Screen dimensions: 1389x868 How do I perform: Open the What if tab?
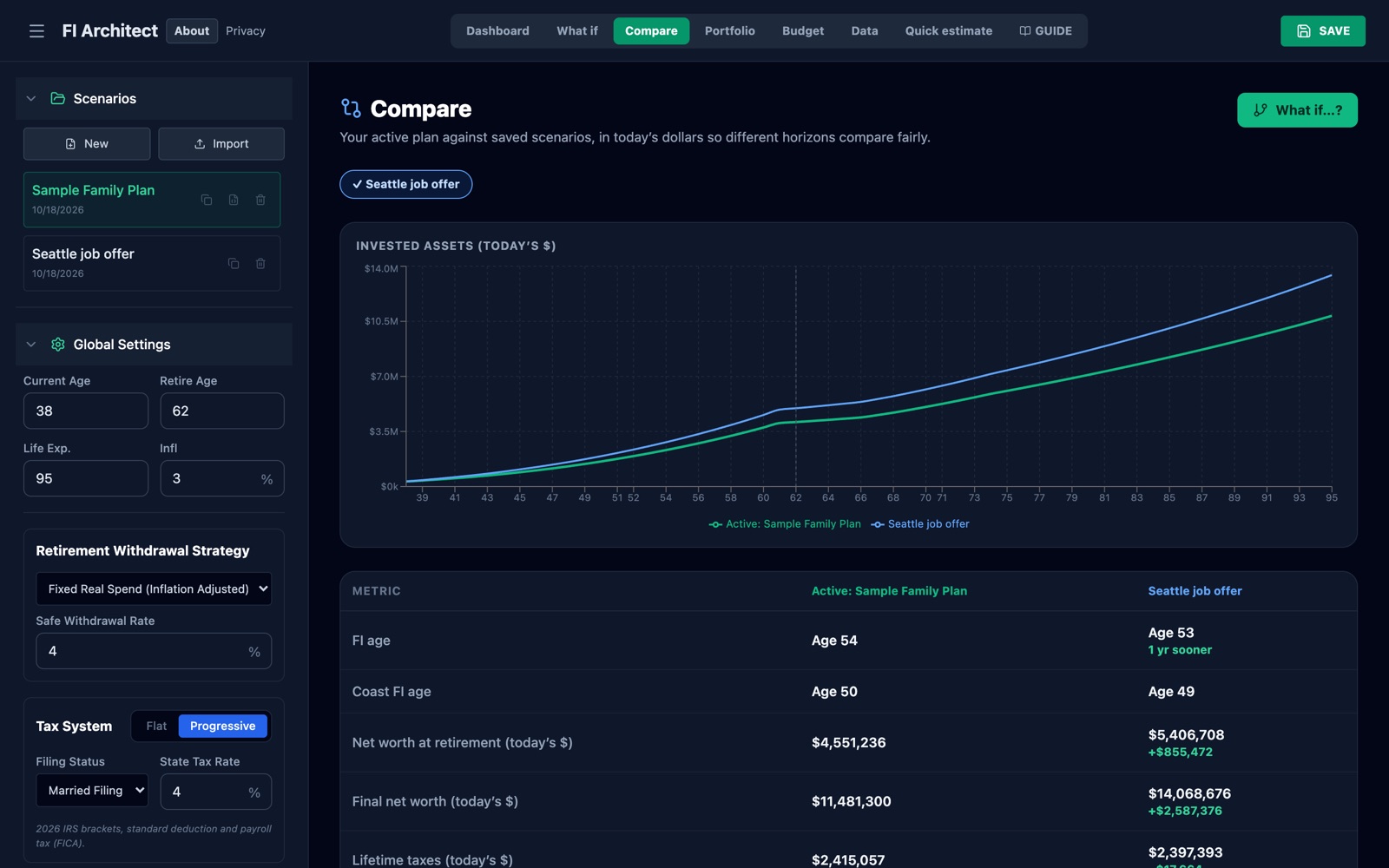577,31
